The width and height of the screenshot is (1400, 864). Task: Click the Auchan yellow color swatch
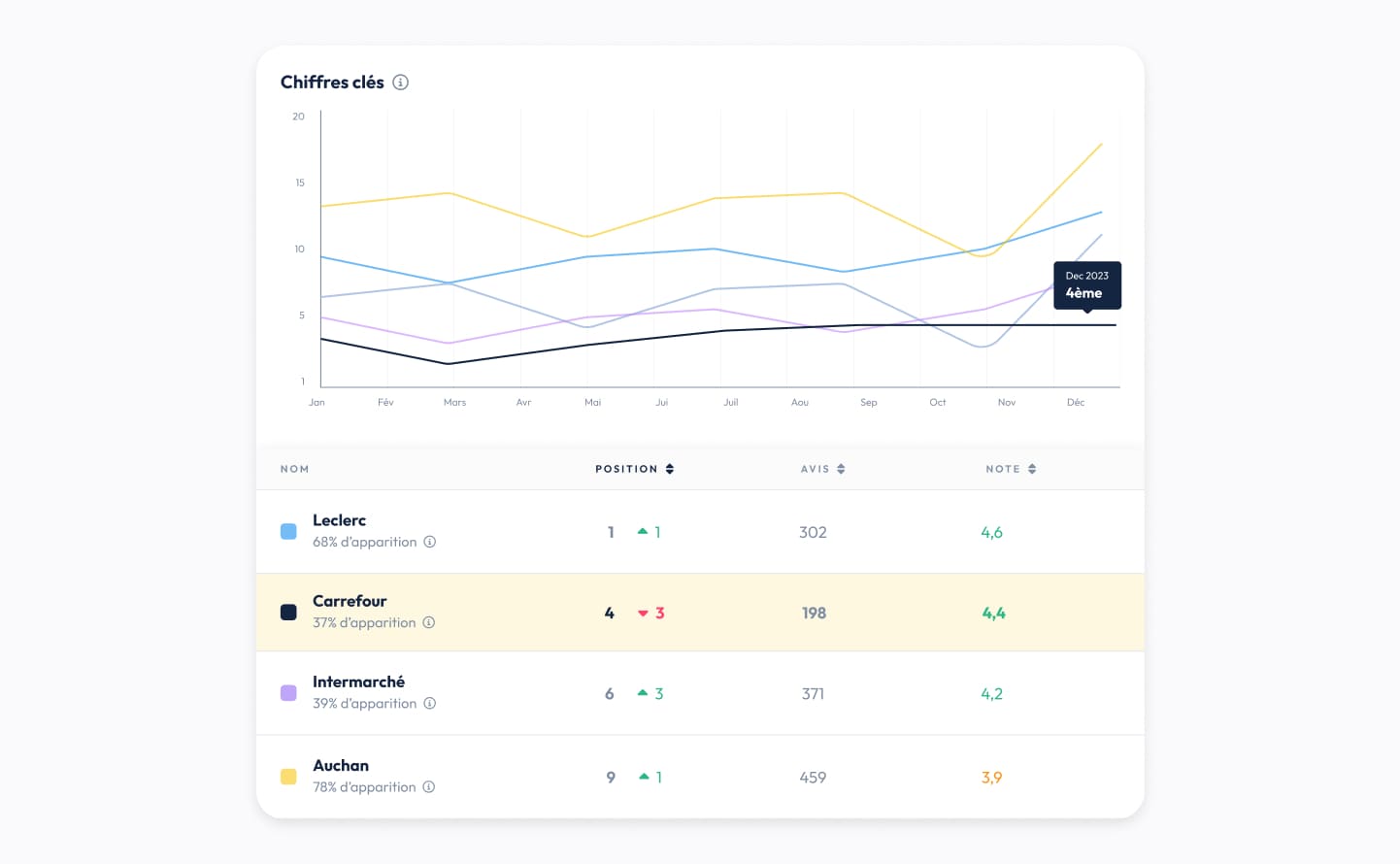(x=288, y=776)
